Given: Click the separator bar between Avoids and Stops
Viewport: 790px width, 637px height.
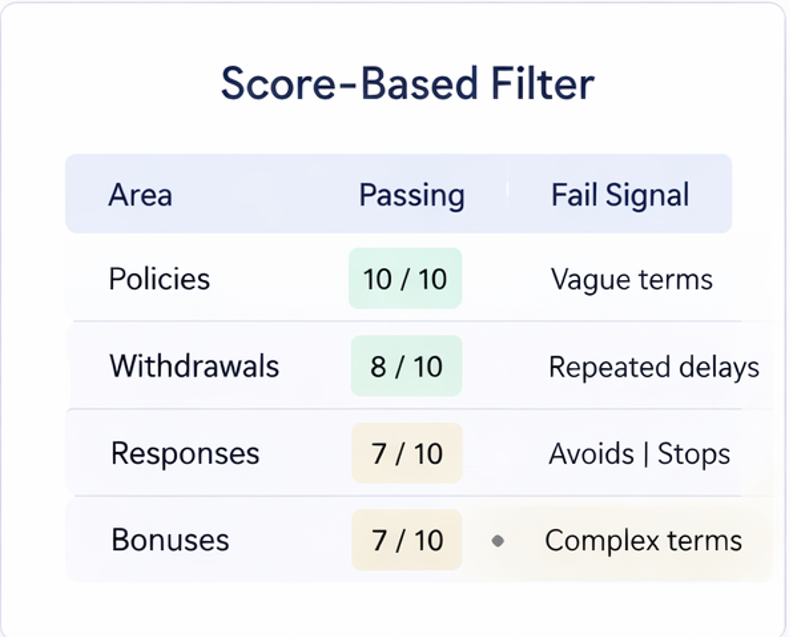Looking at the screenshot, I should point(646,454).
